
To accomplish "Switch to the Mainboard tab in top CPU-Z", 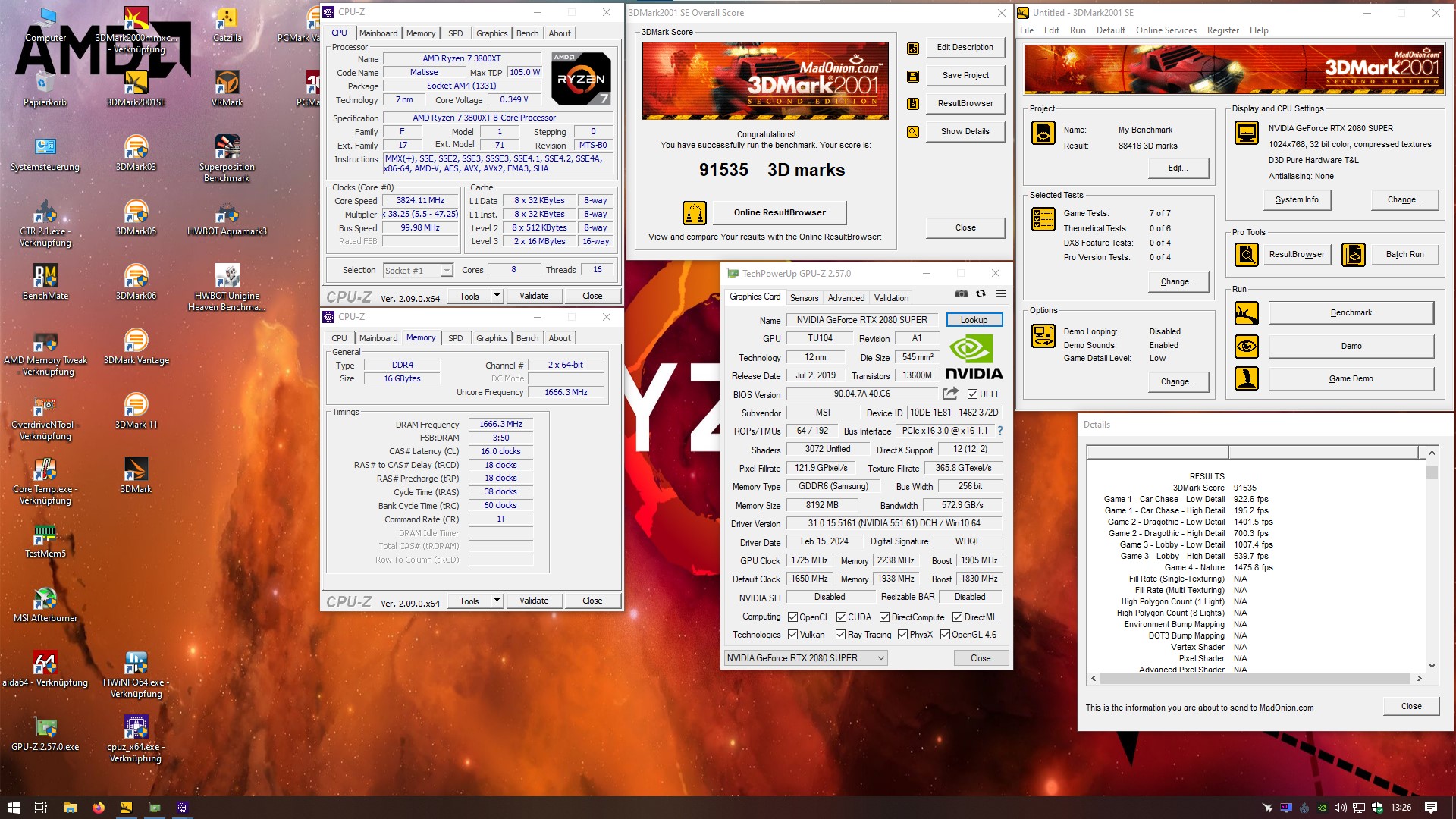I will 378,33.
